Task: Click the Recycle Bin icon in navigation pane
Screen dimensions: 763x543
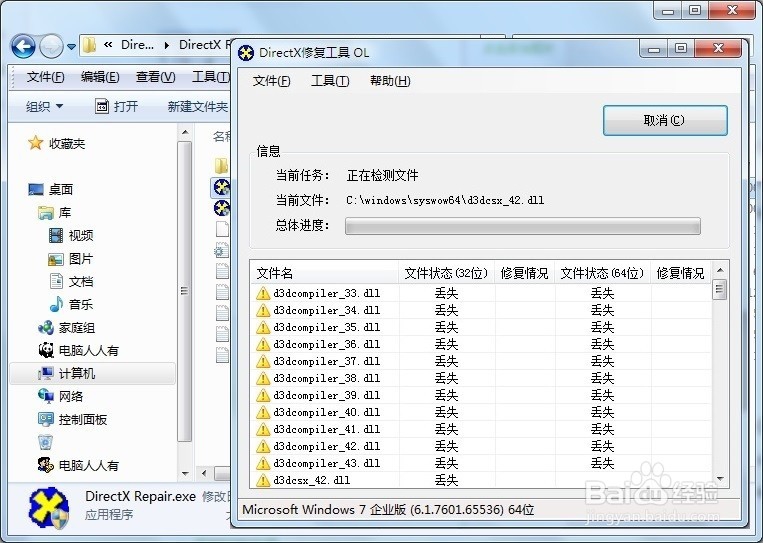Action: coord(45,442)
